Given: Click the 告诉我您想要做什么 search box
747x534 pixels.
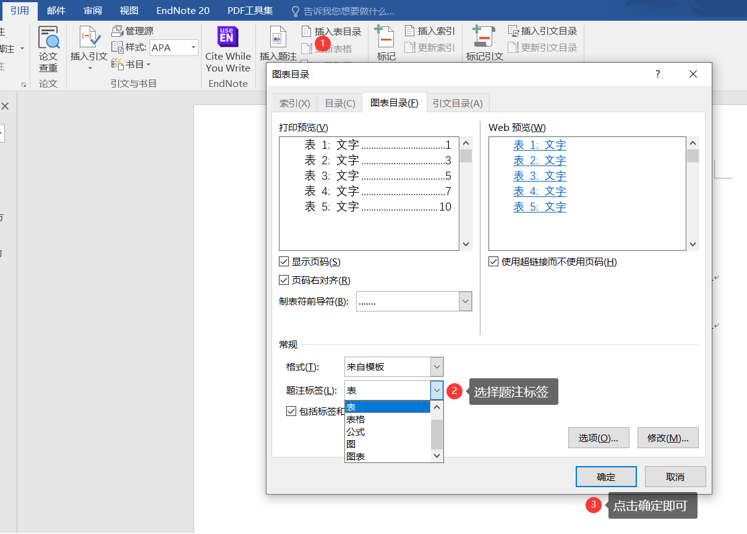Looking at the screenshot, I should pos(343,11).
